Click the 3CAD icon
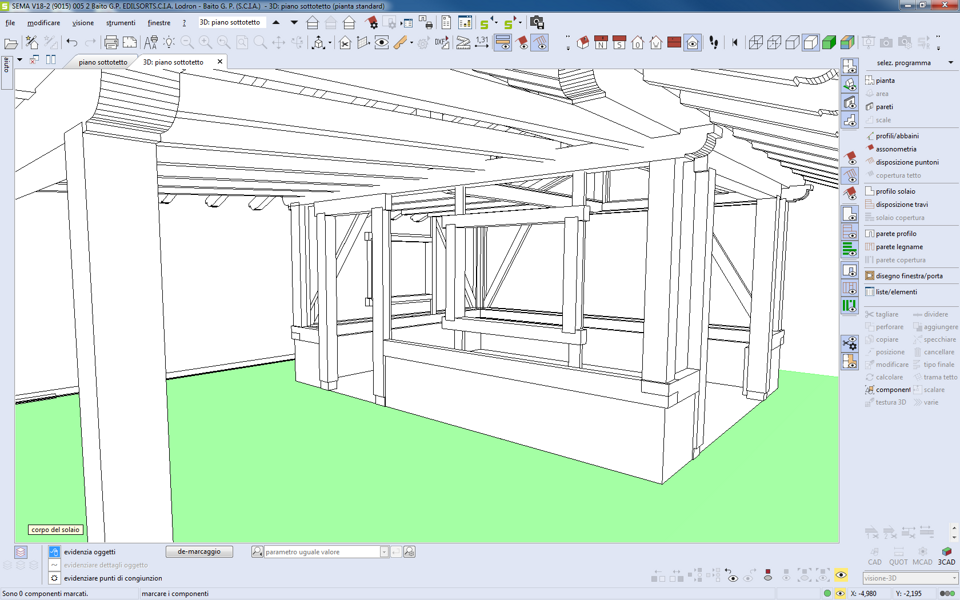The image size is (960, 600). click(946, 556)
